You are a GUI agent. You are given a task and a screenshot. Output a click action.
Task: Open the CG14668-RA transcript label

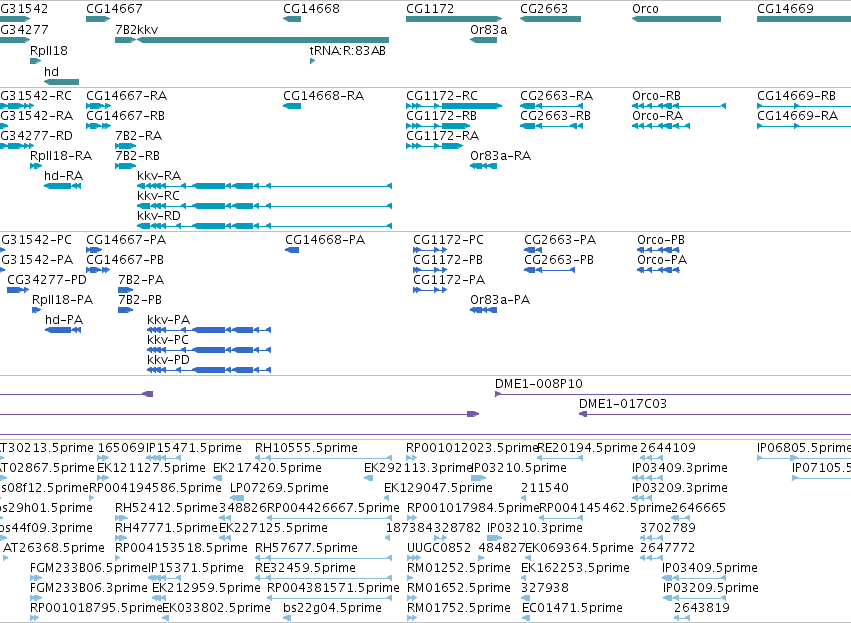323,96
